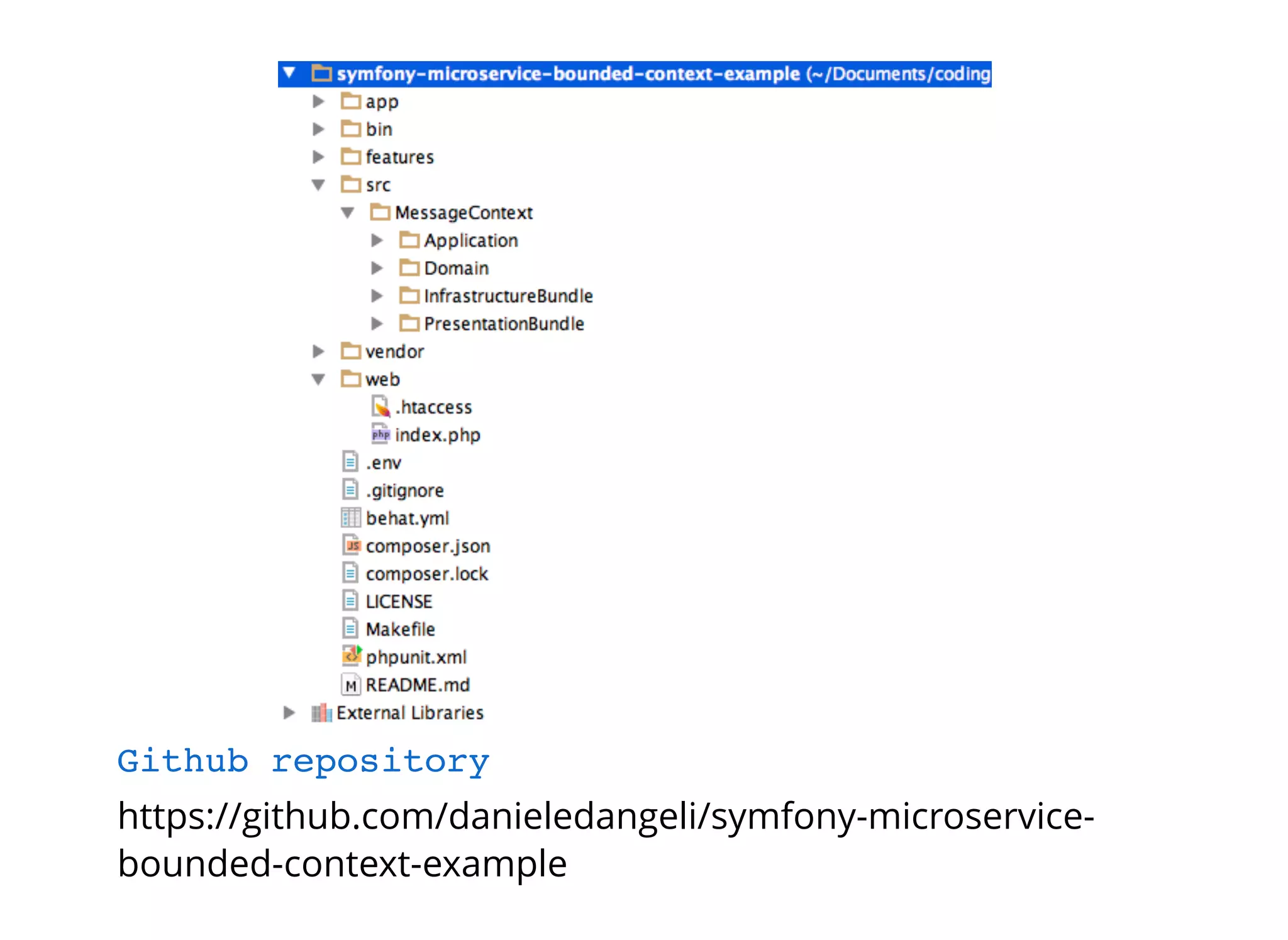Open the Github repository heading link
The width and height of the screenshot is (1288, 940).
(x=303, y=761)
